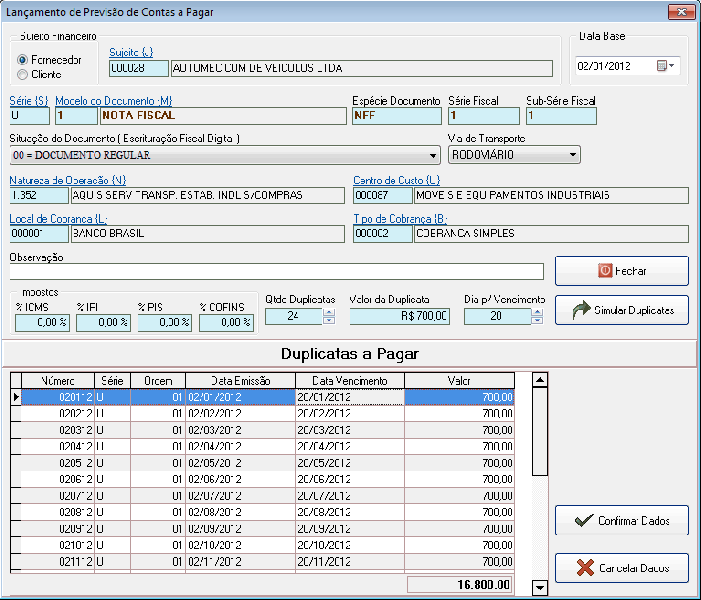Open the Data Base calendar dropdown
The image size is (701, 600).
(x=666, y=66)
